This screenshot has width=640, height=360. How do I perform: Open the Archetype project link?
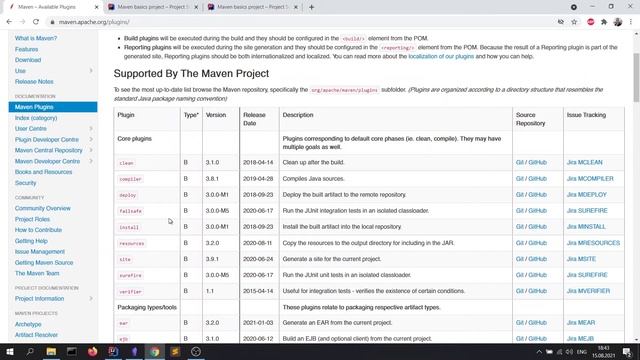[x=28, y=324]
